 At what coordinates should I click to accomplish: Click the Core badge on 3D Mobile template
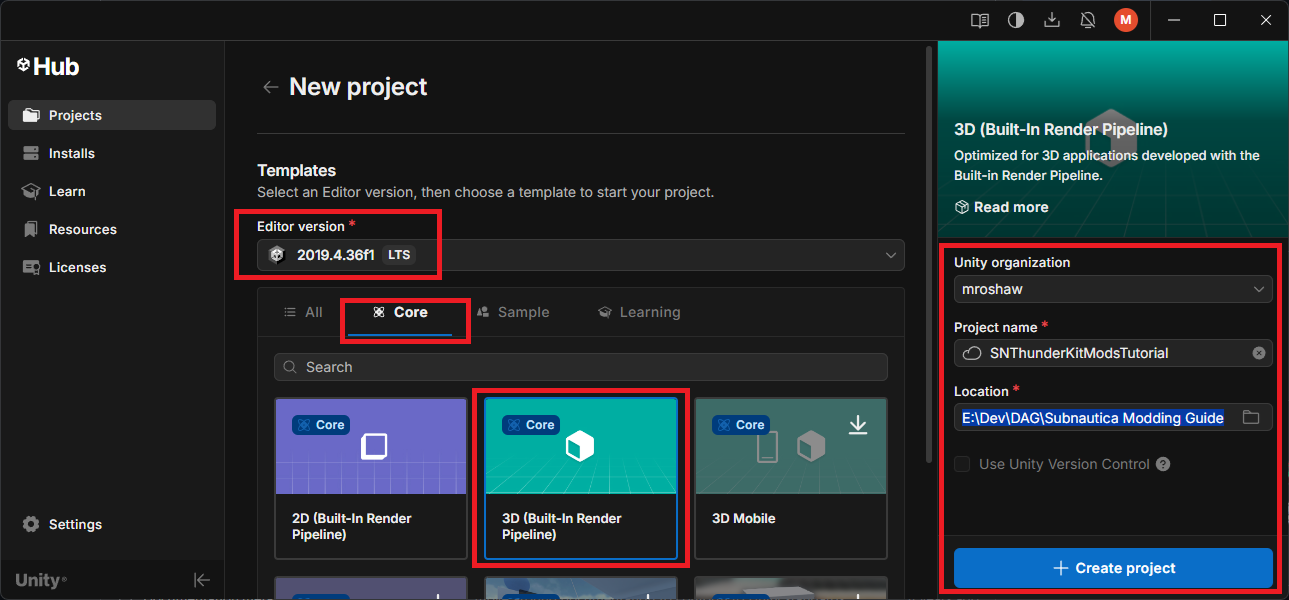(740, 425)
